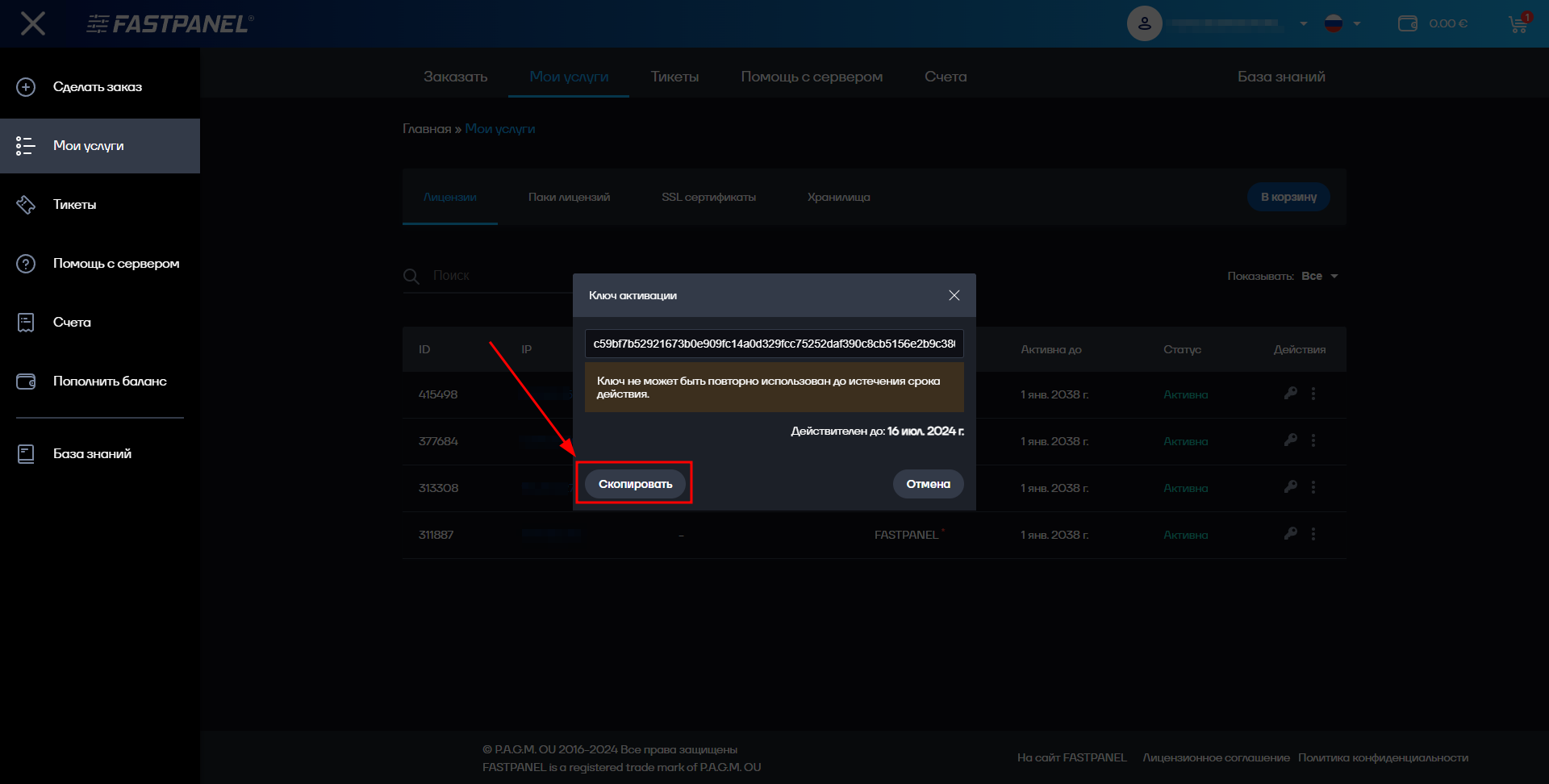Open the three-dot actions menu for license 313308
The image size is (1549, 784).
pos(1313,487)
